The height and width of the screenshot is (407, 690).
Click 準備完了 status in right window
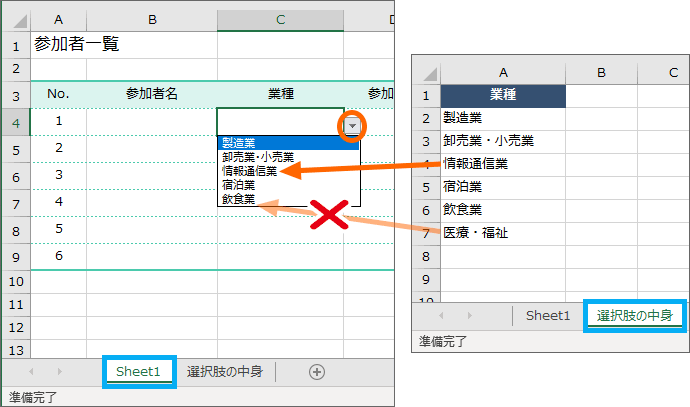(x=443, y=341)
